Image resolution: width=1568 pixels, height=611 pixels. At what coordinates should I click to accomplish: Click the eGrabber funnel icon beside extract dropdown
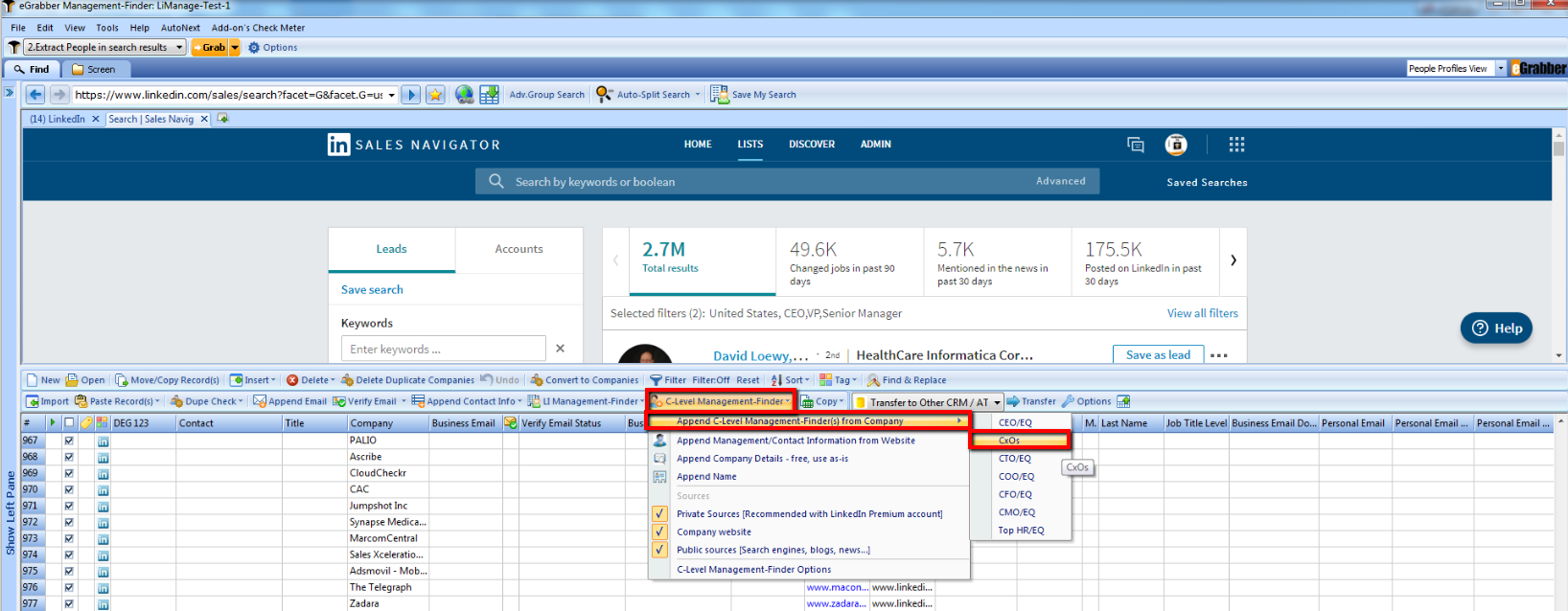click(x=13, y=47)
